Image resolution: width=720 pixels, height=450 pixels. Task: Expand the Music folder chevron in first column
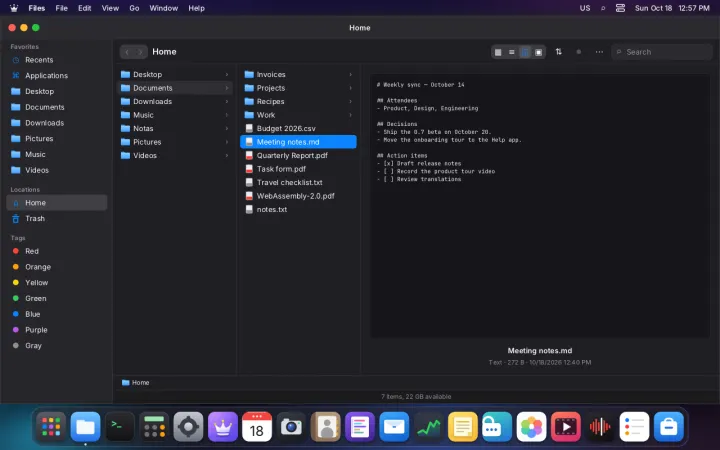(x=227, y=115)
